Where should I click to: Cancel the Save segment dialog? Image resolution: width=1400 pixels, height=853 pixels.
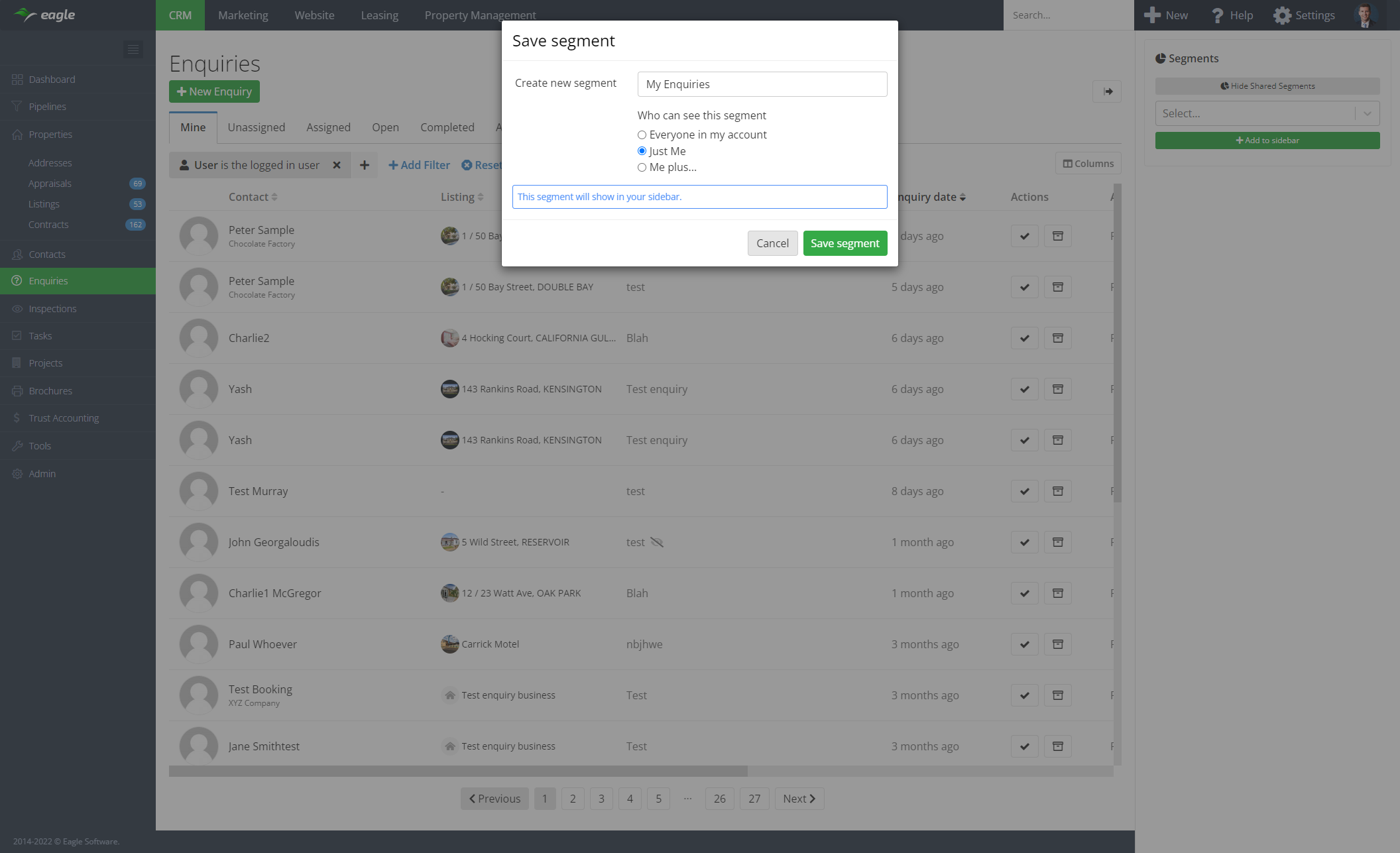772,243
